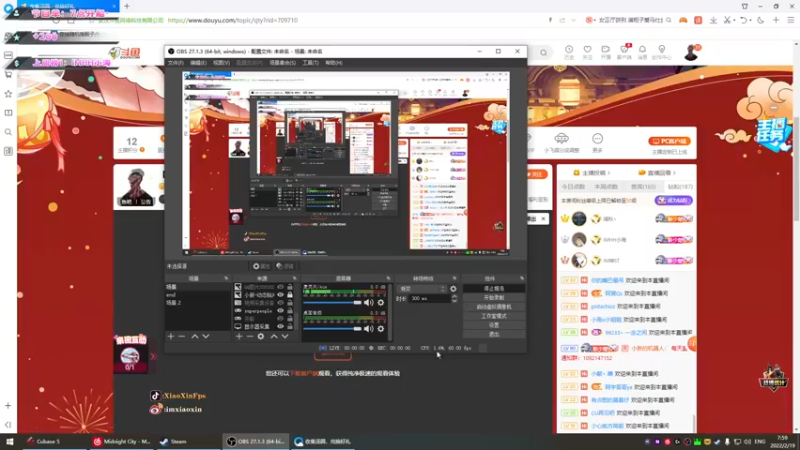Adjust the 麦克风/Aux volume slider
Image resolution: width=800 pixels, height=450 pixels.
coord(332,303)
